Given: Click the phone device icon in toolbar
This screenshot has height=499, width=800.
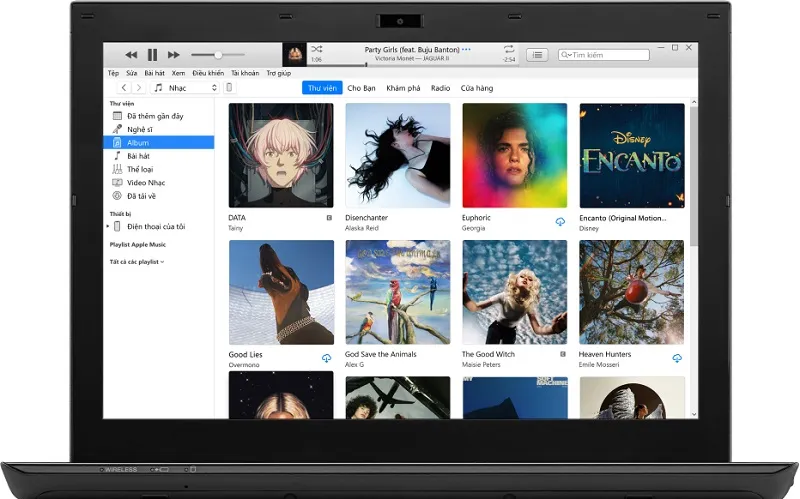Looking at the screenshot, I should [229, 88].
